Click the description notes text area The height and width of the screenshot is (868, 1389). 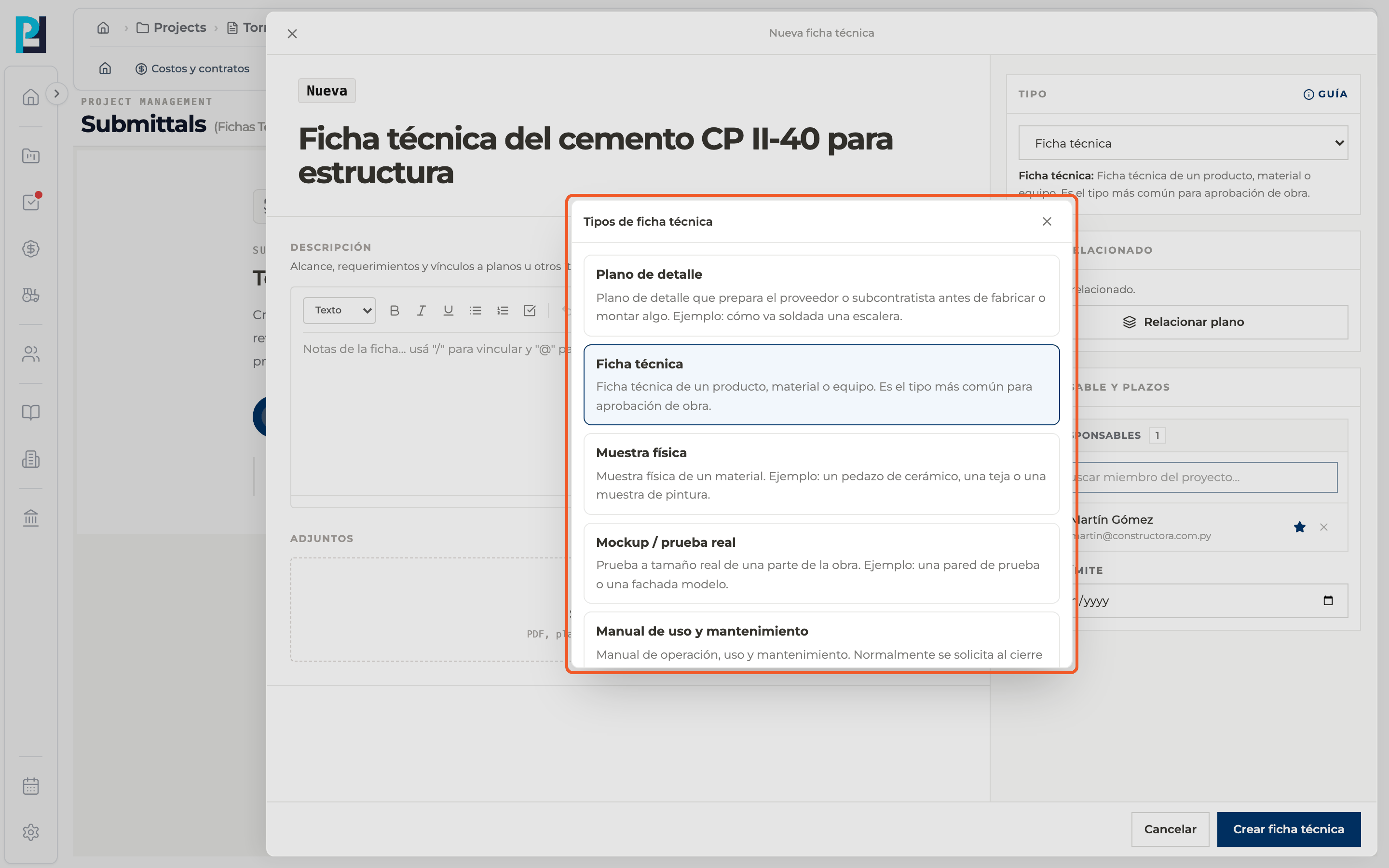click(431, 413)
